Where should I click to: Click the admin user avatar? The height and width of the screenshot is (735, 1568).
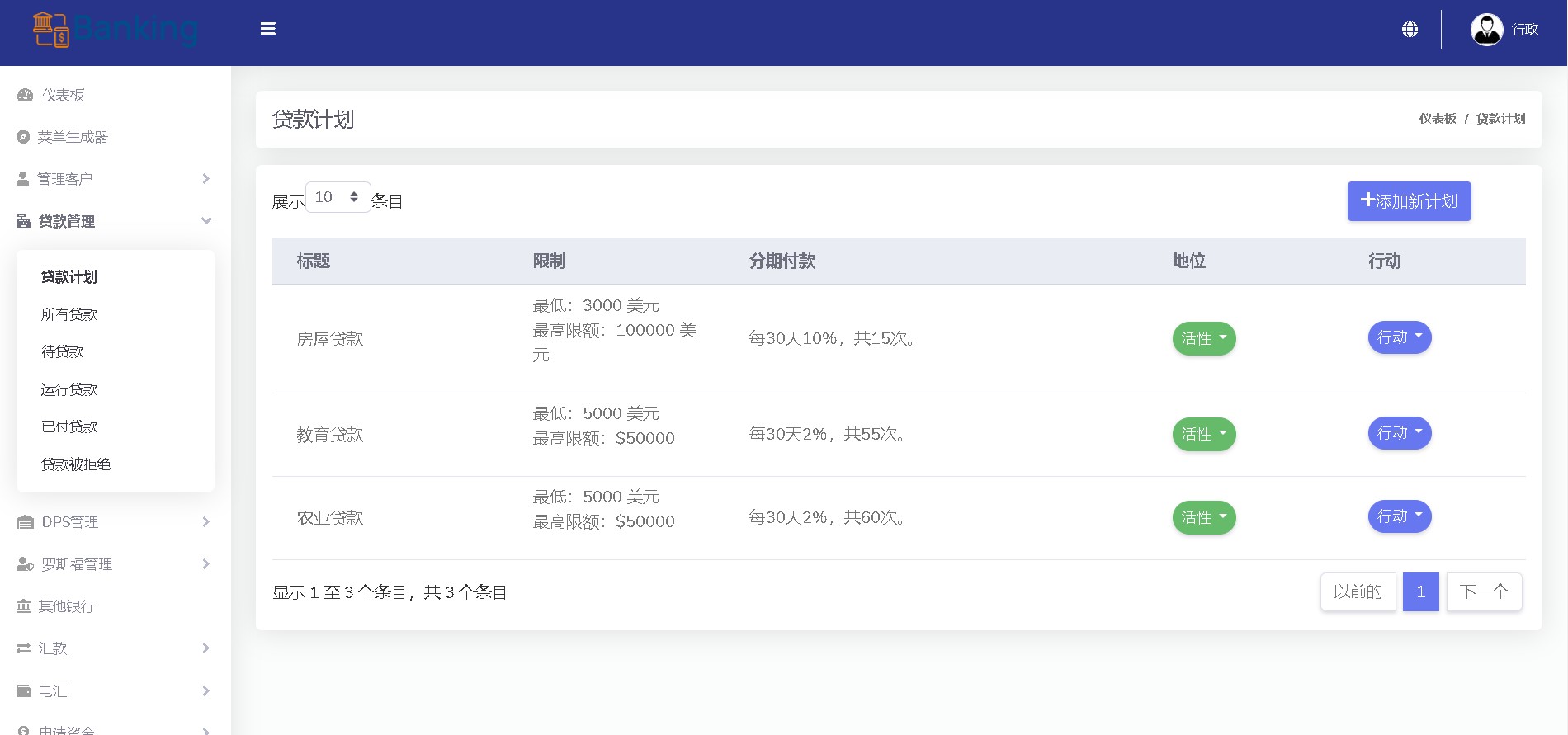[x=1486, y=30]
